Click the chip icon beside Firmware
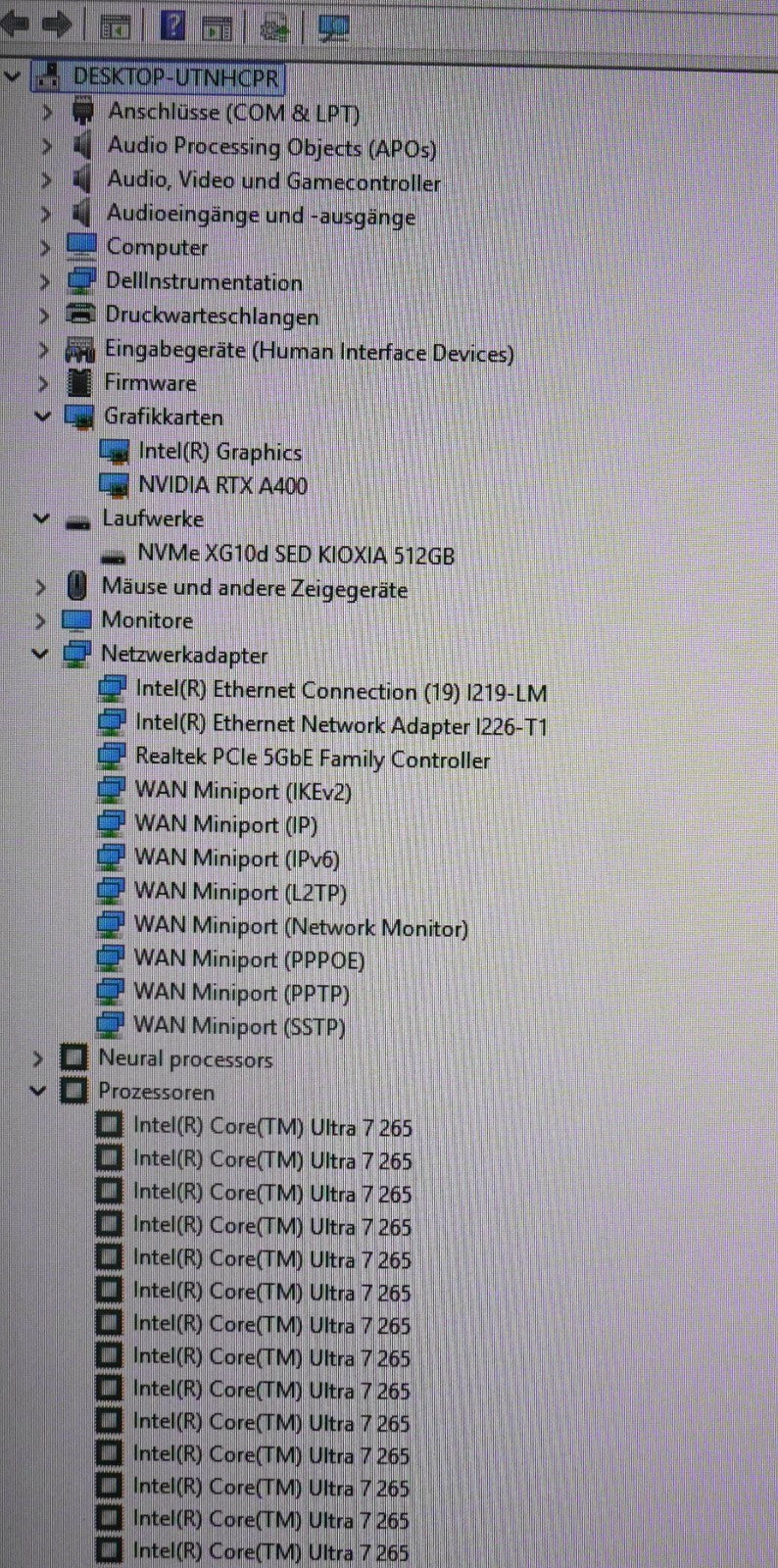778x1568 pixels. point(78,382)
